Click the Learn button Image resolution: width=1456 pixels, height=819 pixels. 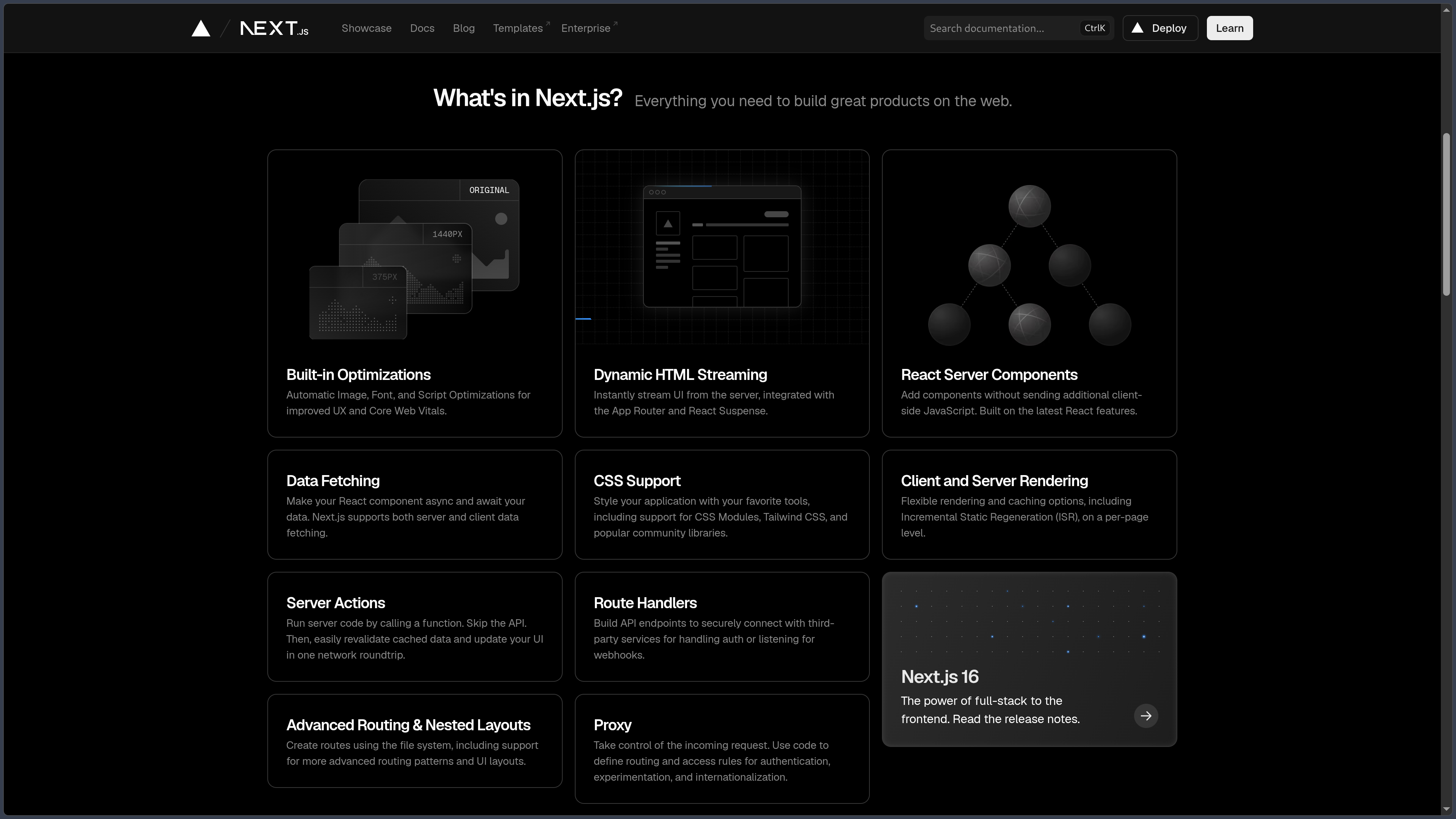tap(1229, 28)
